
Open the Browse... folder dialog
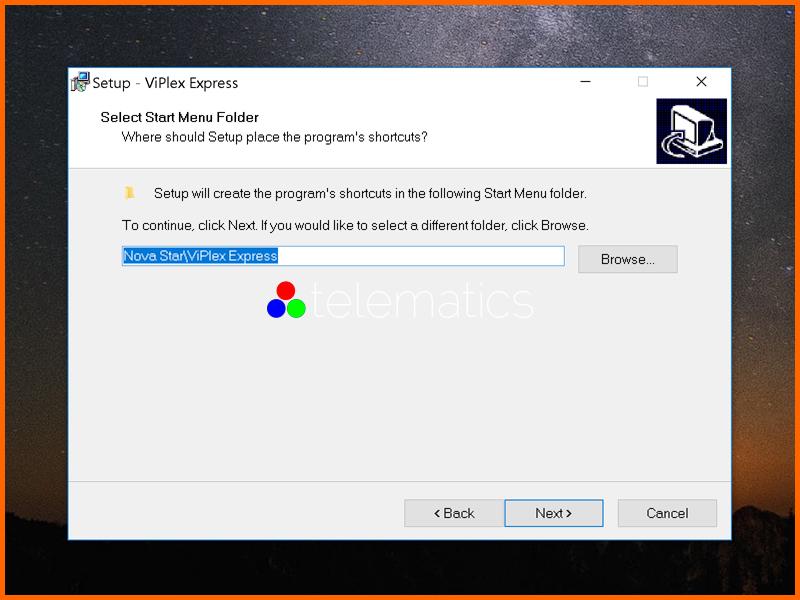point(628,259)
